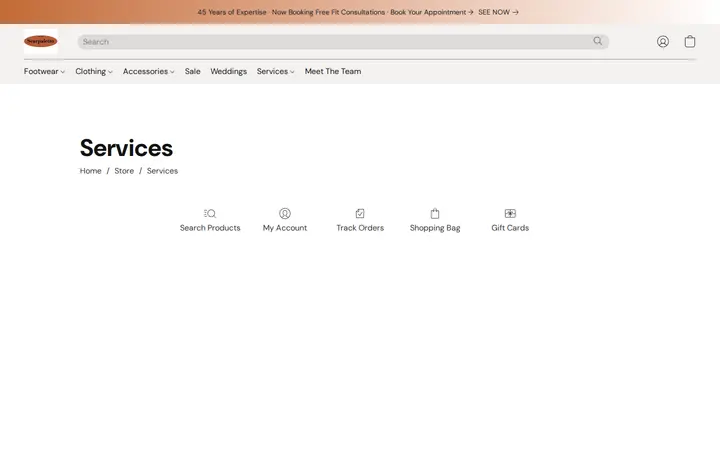Open the Track Orders link
The width and height of the screenshot is (720, 450).
click(x=360, y=228)
